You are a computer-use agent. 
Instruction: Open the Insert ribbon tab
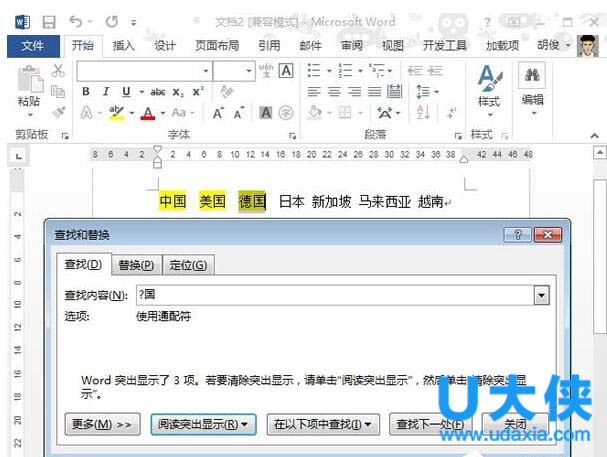point(124,45)
